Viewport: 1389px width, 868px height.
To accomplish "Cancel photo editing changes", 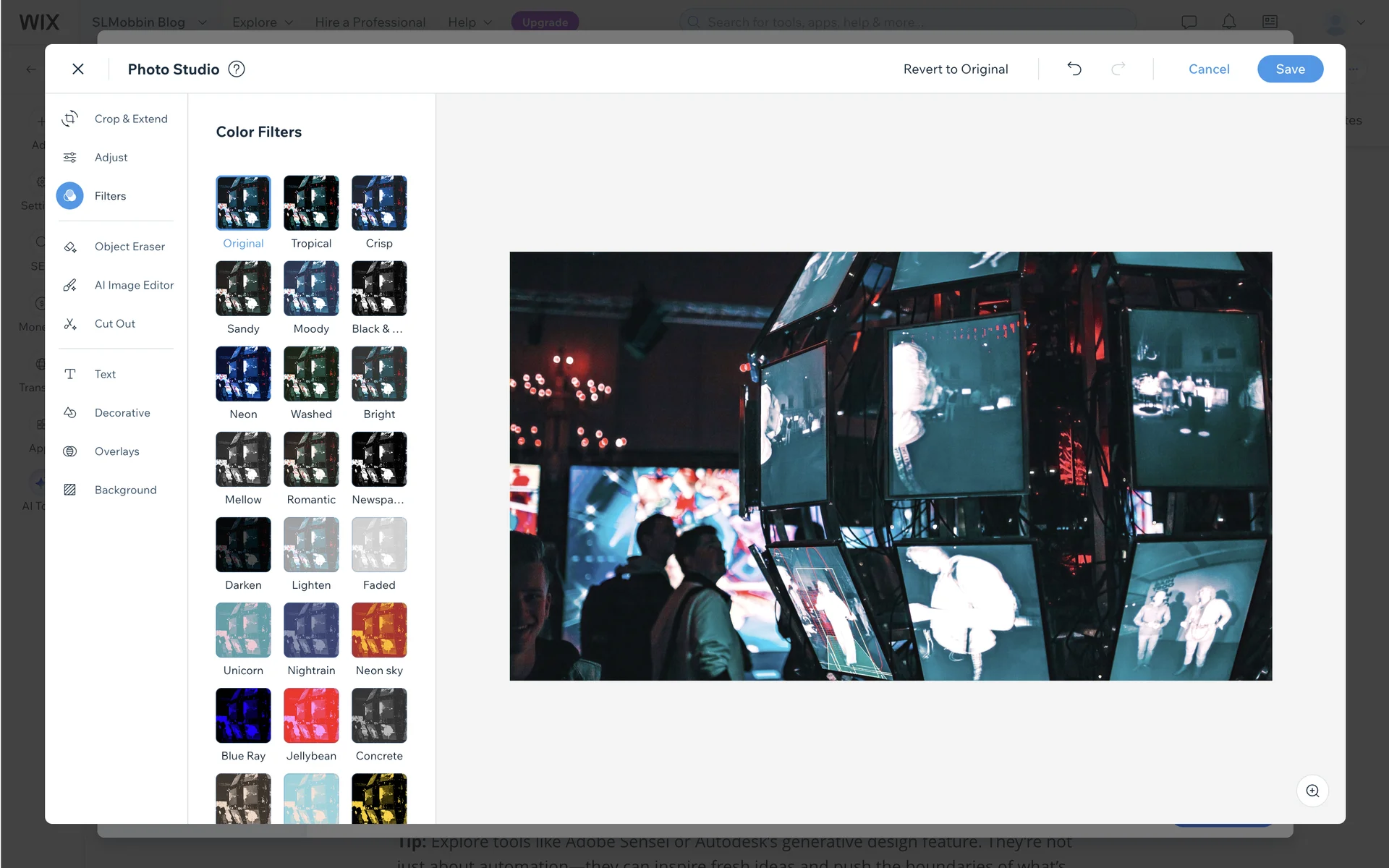I will click(x=1209, y=69).
